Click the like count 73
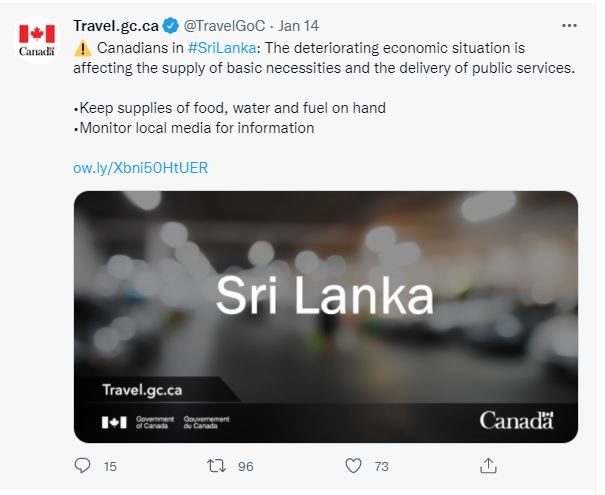Screen dimensions: 605x495 [380, 466]
